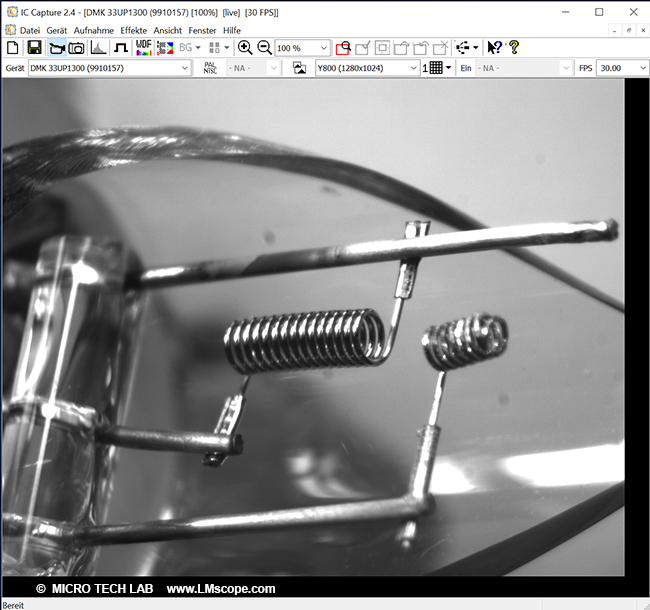The image size is (650, 610).
Task: Click the zoom out magnifier icon
Action: [264, 48]
